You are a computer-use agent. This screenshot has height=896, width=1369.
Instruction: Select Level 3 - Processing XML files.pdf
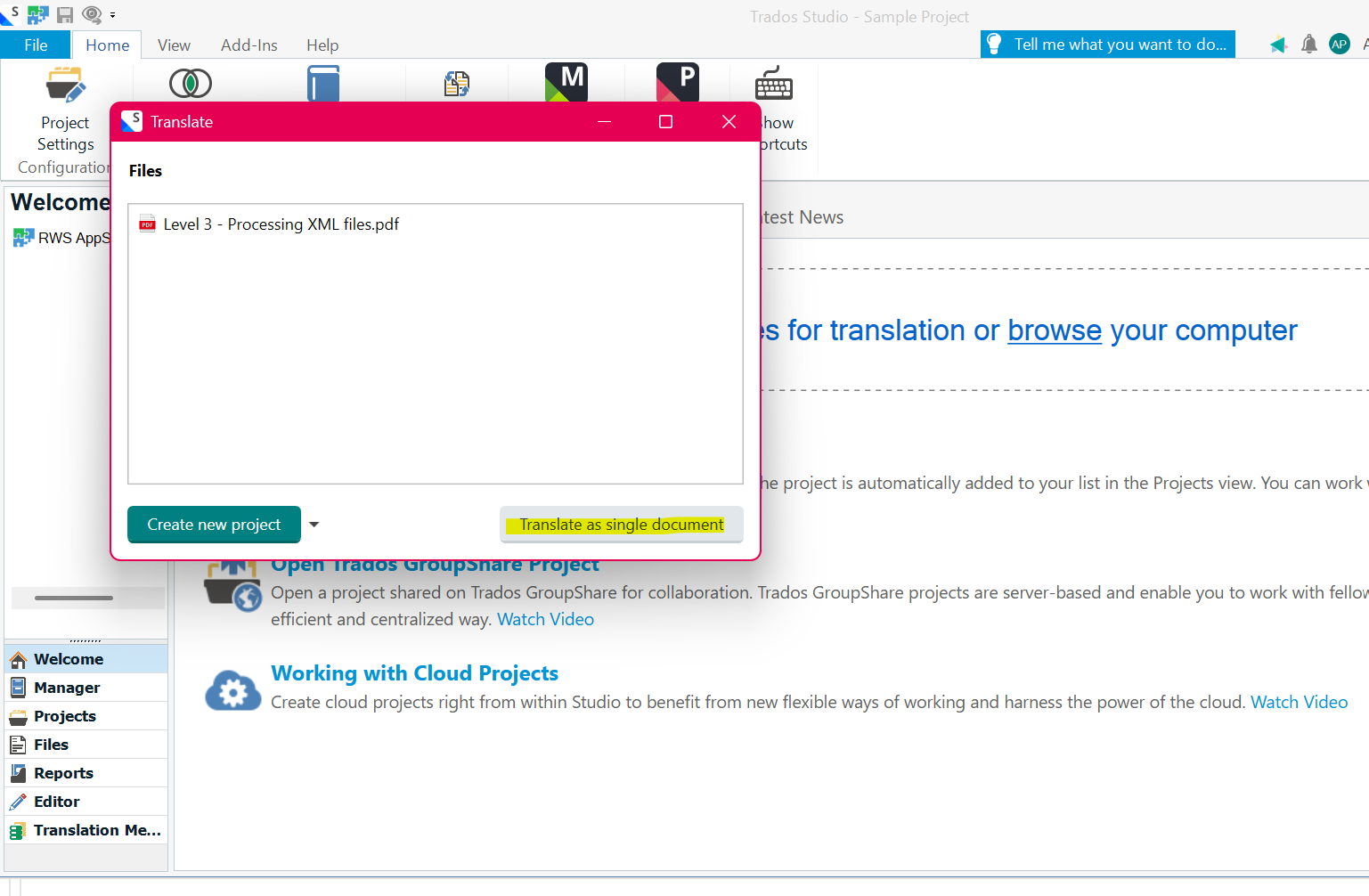[x=281, y=224]
